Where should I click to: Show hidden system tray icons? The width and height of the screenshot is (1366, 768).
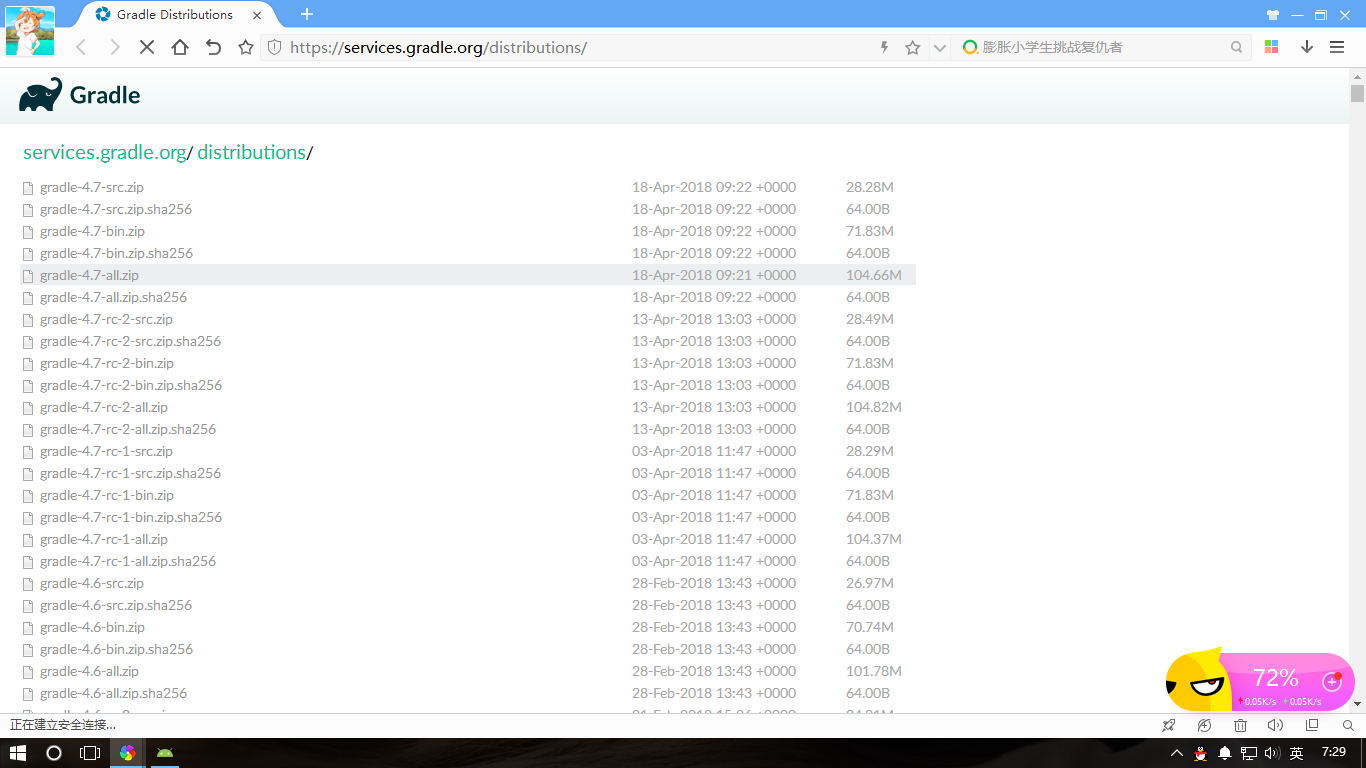click(1177, 753)
